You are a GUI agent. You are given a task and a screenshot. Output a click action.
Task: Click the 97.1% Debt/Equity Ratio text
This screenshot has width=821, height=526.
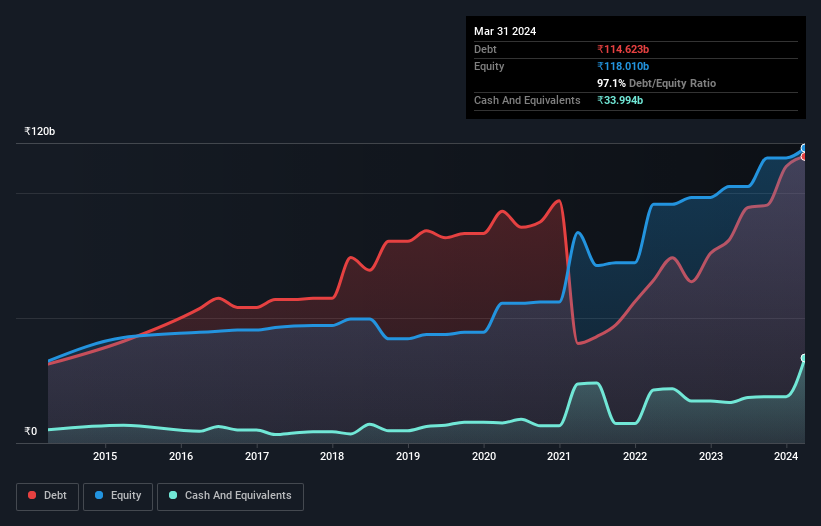pos(657,83)
